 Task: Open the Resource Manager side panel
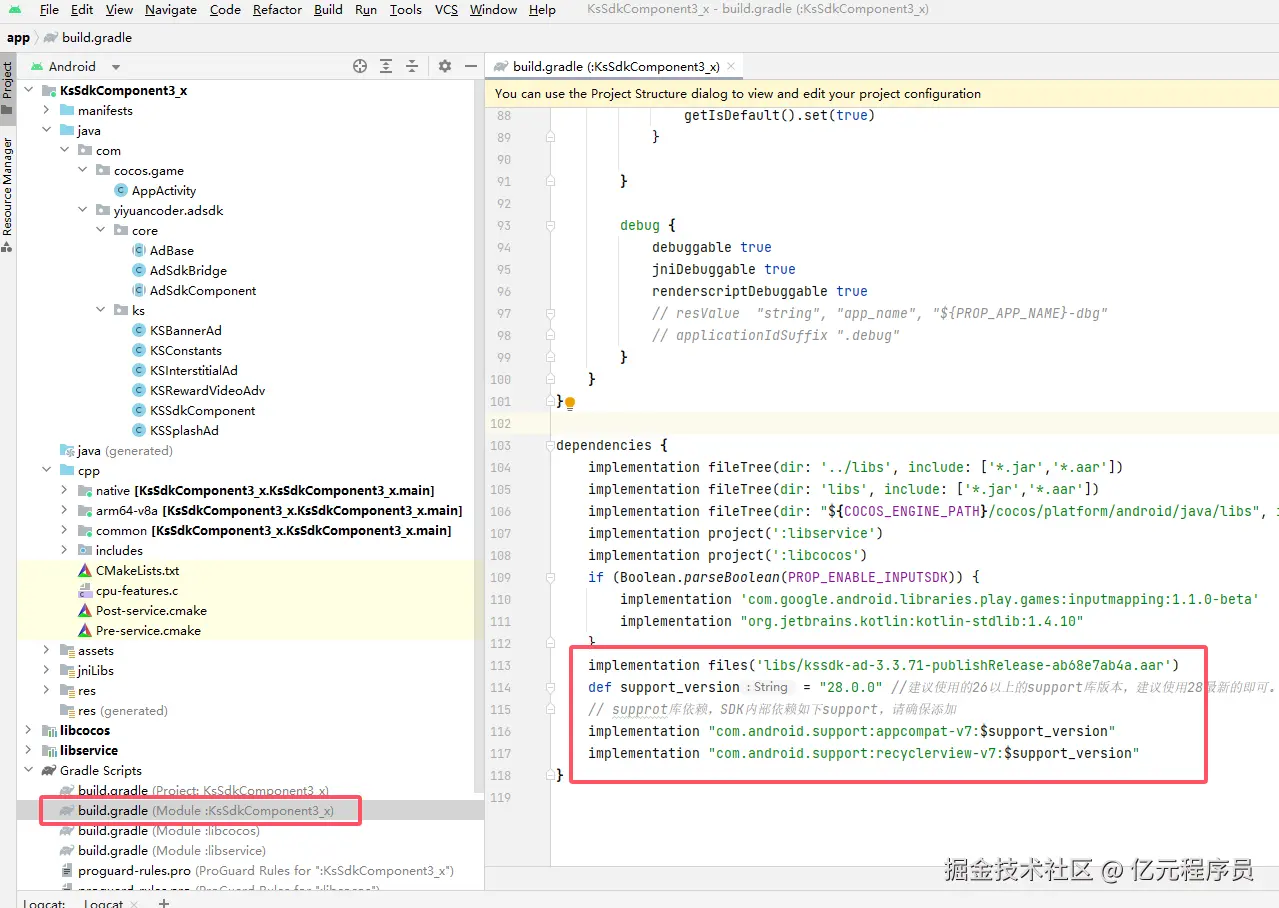(x=7, y=190)
